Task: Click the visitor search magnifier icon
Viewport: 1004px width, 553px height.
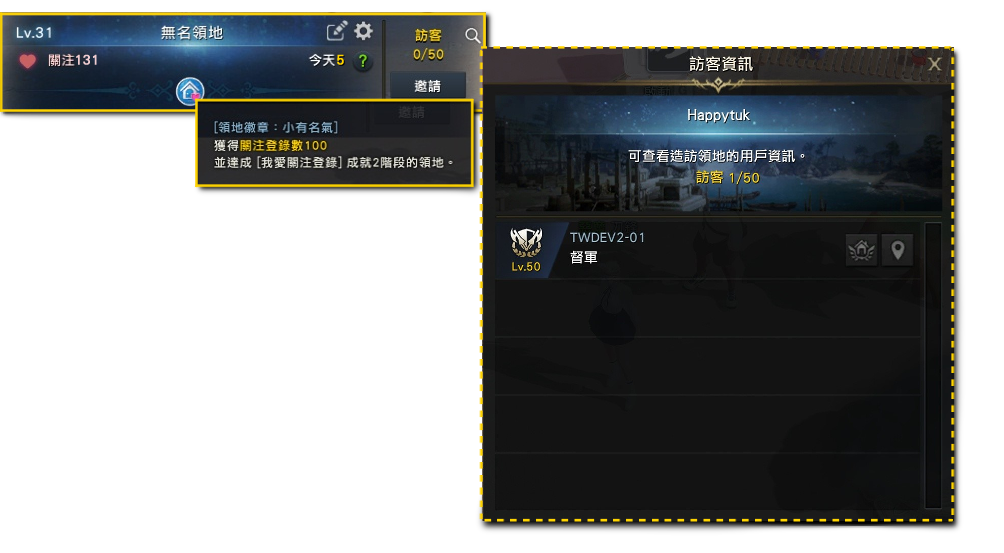Action: pos(472,35)
